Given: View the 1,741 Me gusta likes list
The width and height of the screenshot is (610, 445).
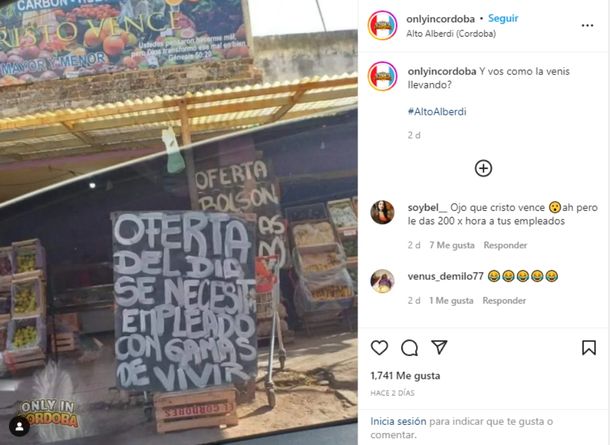Looking at the screenshot, I should click(x=405, y=376).
